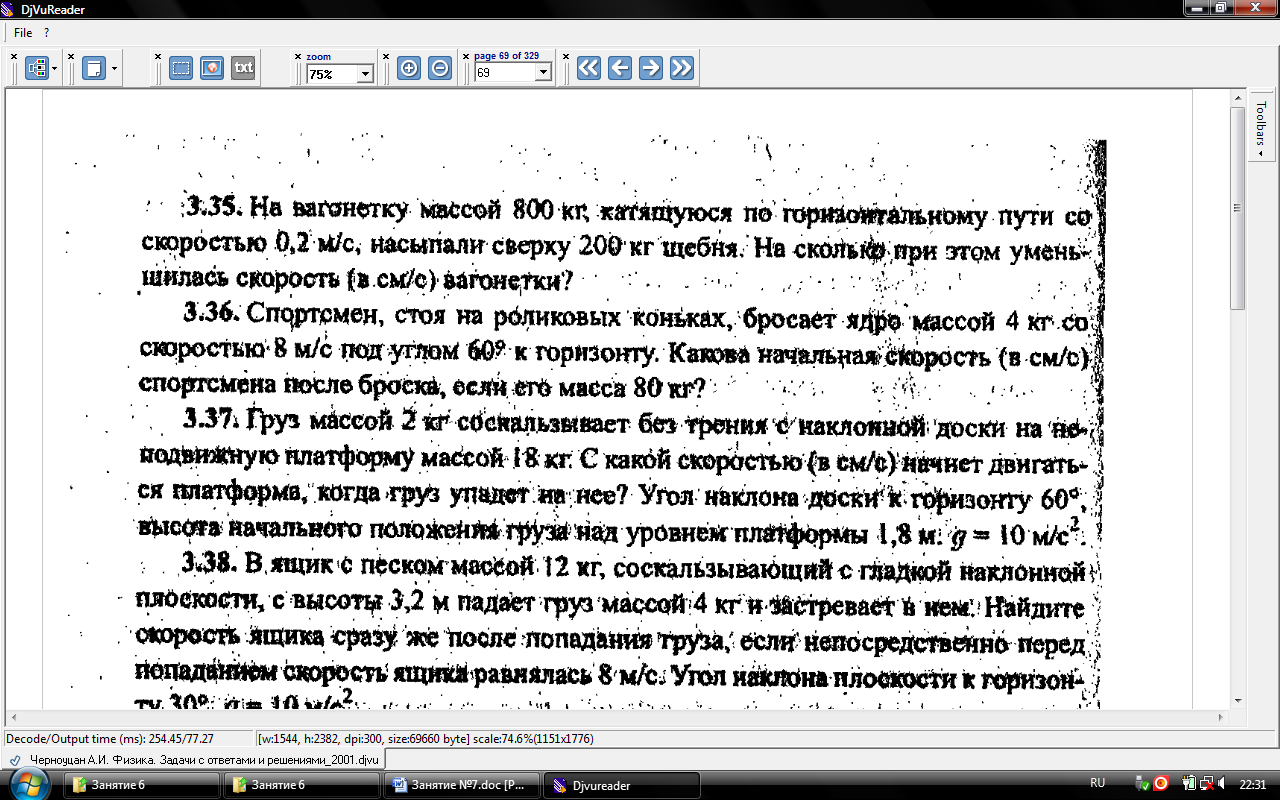Click the Djvureader taskbar button
1280x800 pixels.
click(x=621, y=785)
